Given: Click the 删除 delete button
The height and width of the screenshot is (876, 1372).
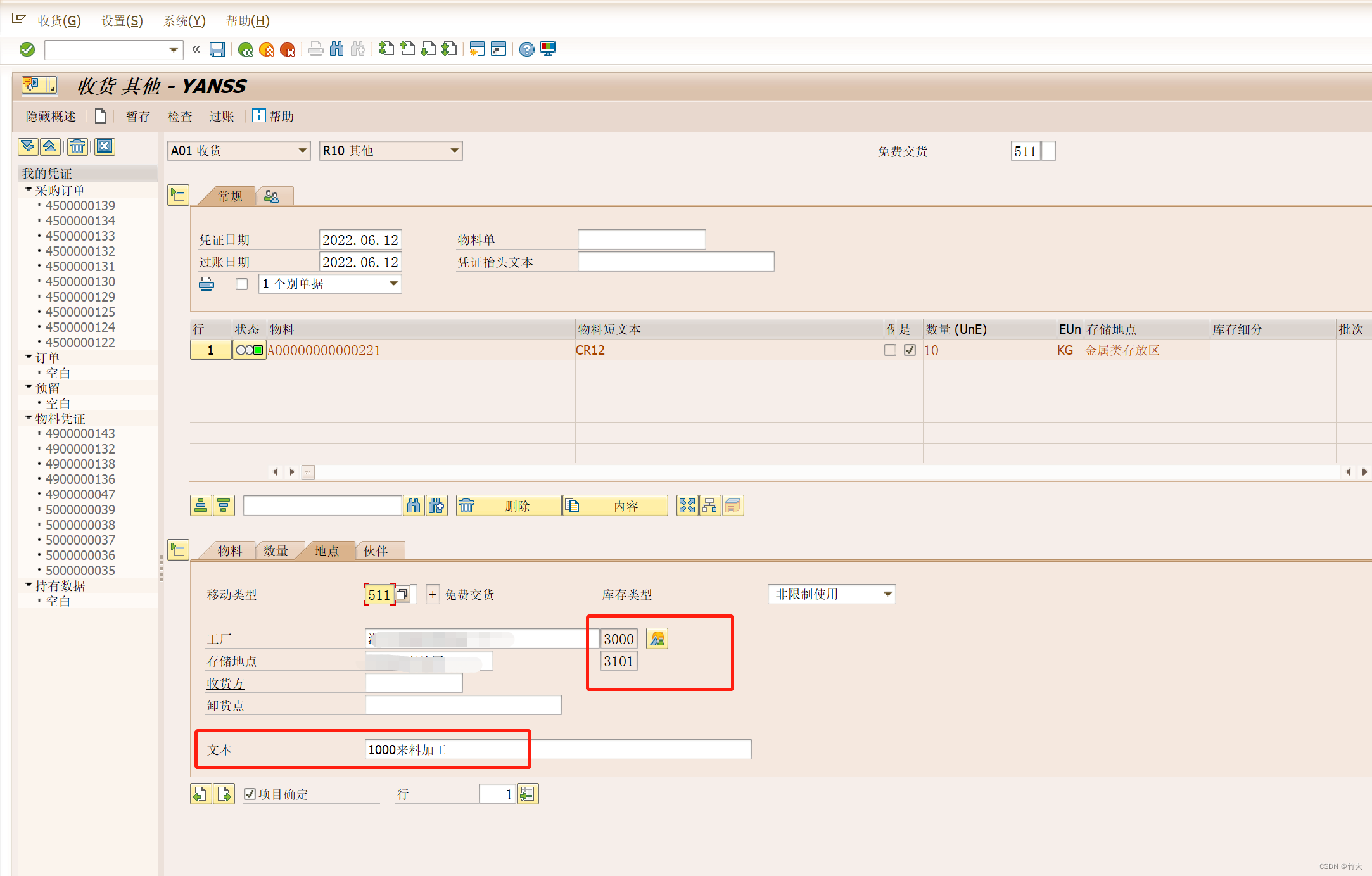Looking at the screenshot, I should tap(509, 505).
